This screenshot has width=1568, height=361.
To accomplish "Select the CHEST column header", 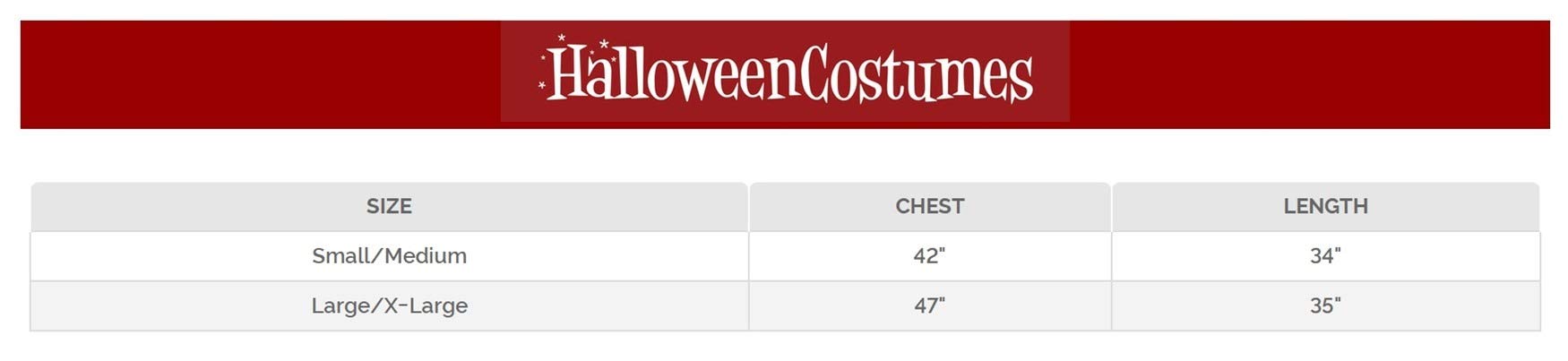I will coord(930,206).
